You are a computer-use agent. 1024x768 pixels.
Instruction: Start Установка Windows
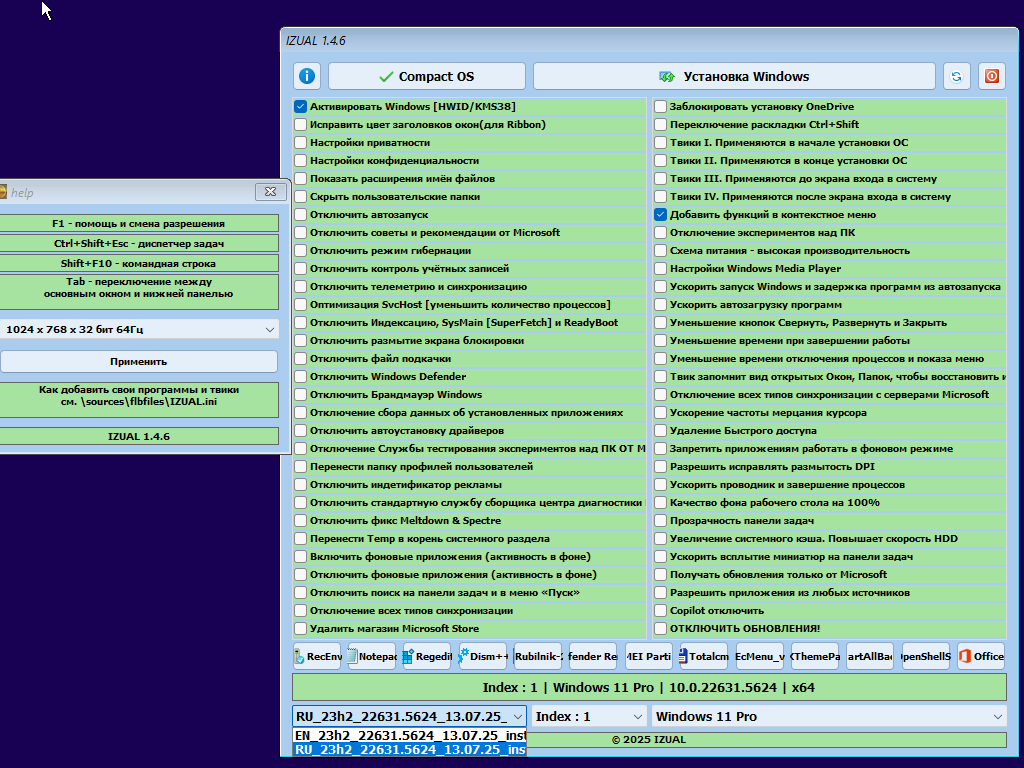point(734,76)
